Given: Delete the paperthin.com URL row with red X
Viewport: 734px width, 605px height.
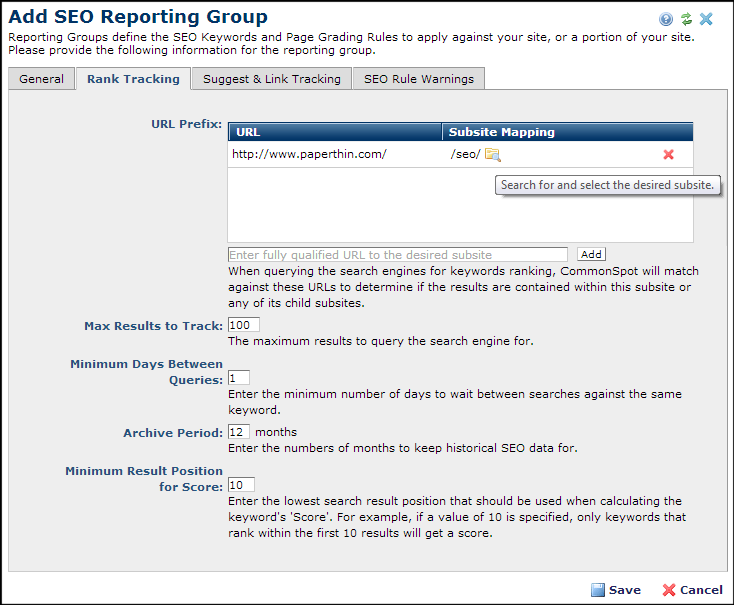Looking at the screenshot, I should click(668, 154).
